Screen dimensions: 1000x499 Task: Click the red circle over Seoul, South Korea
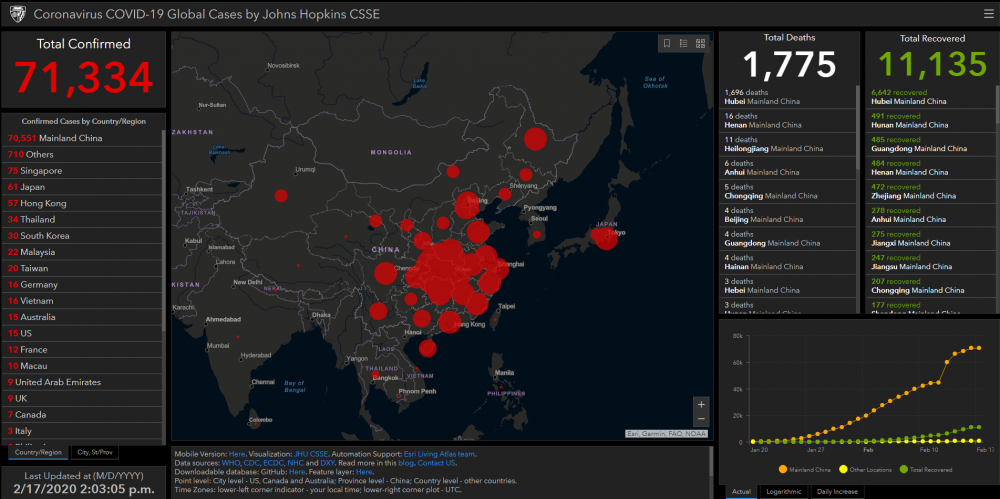[537, 235]
